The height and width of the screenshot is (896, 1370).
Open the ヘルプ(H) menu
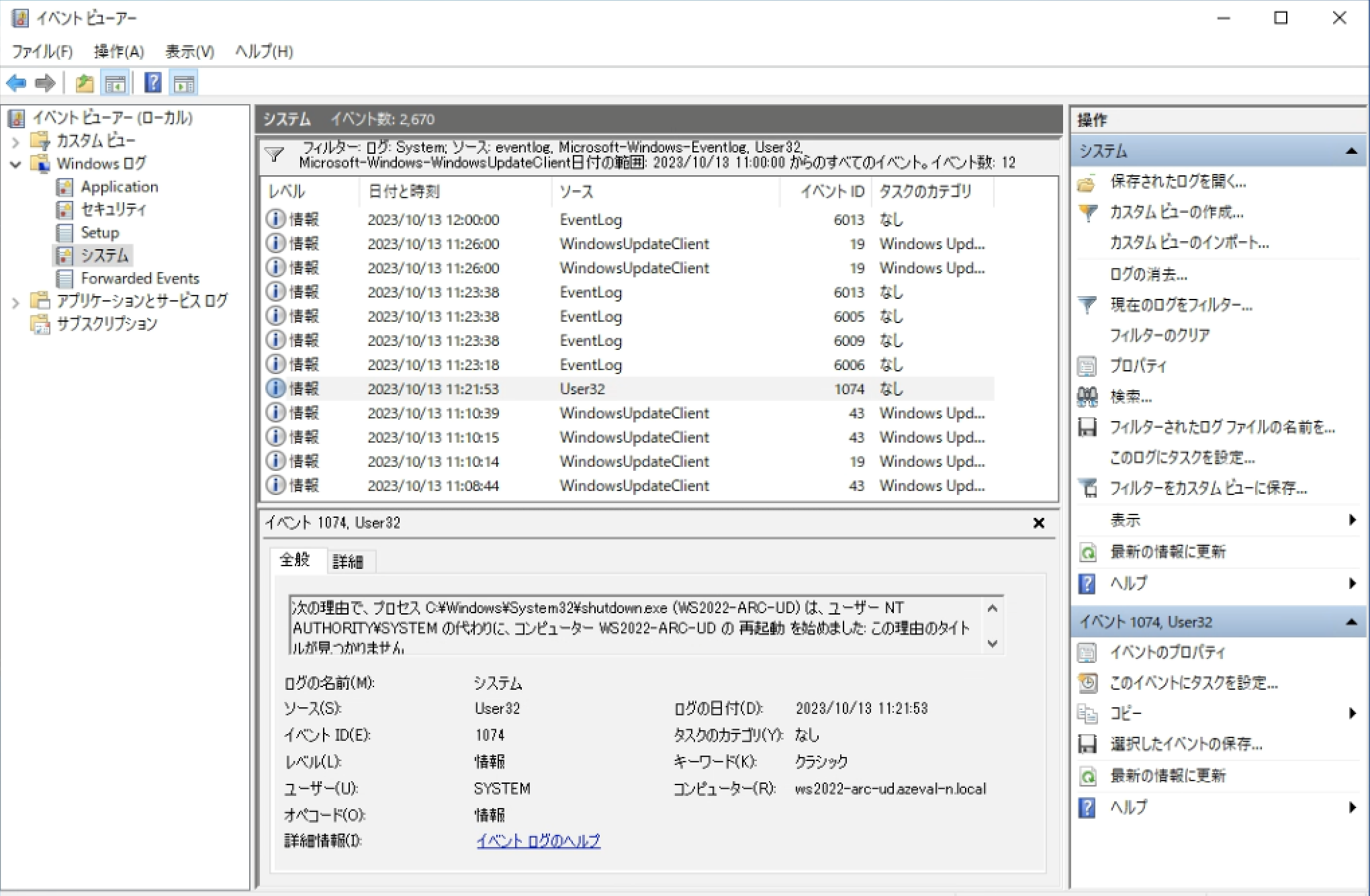(264, 52)
